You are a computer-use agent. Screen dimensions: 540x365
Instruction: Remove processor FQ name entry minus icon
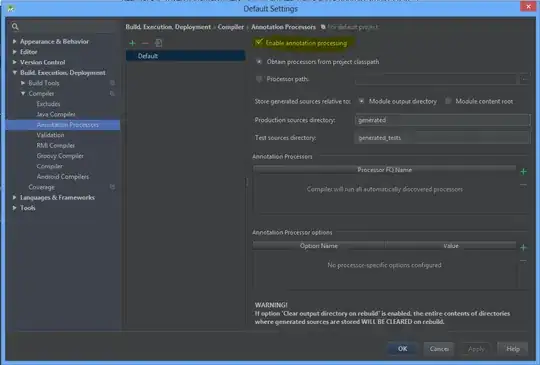tap(523, 185)
